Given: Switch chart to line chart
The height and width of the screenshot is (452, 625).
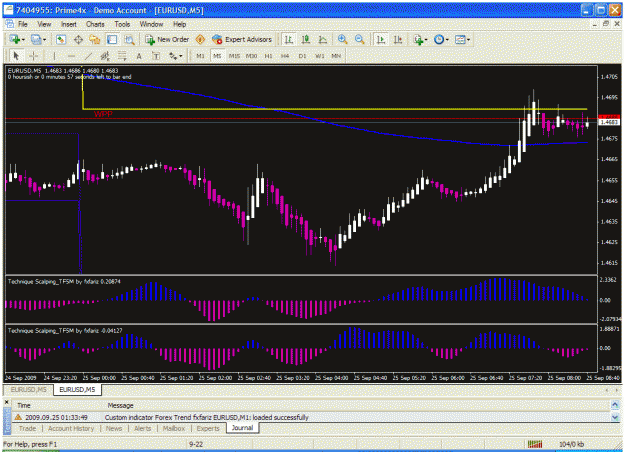Looking at the screenshot, I should [323, 39].
